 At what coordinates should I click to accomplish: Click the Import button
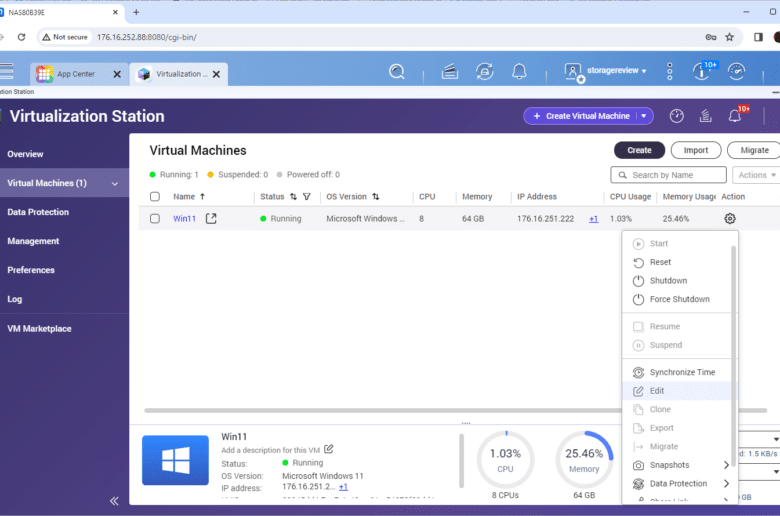[x=696, y=150]
